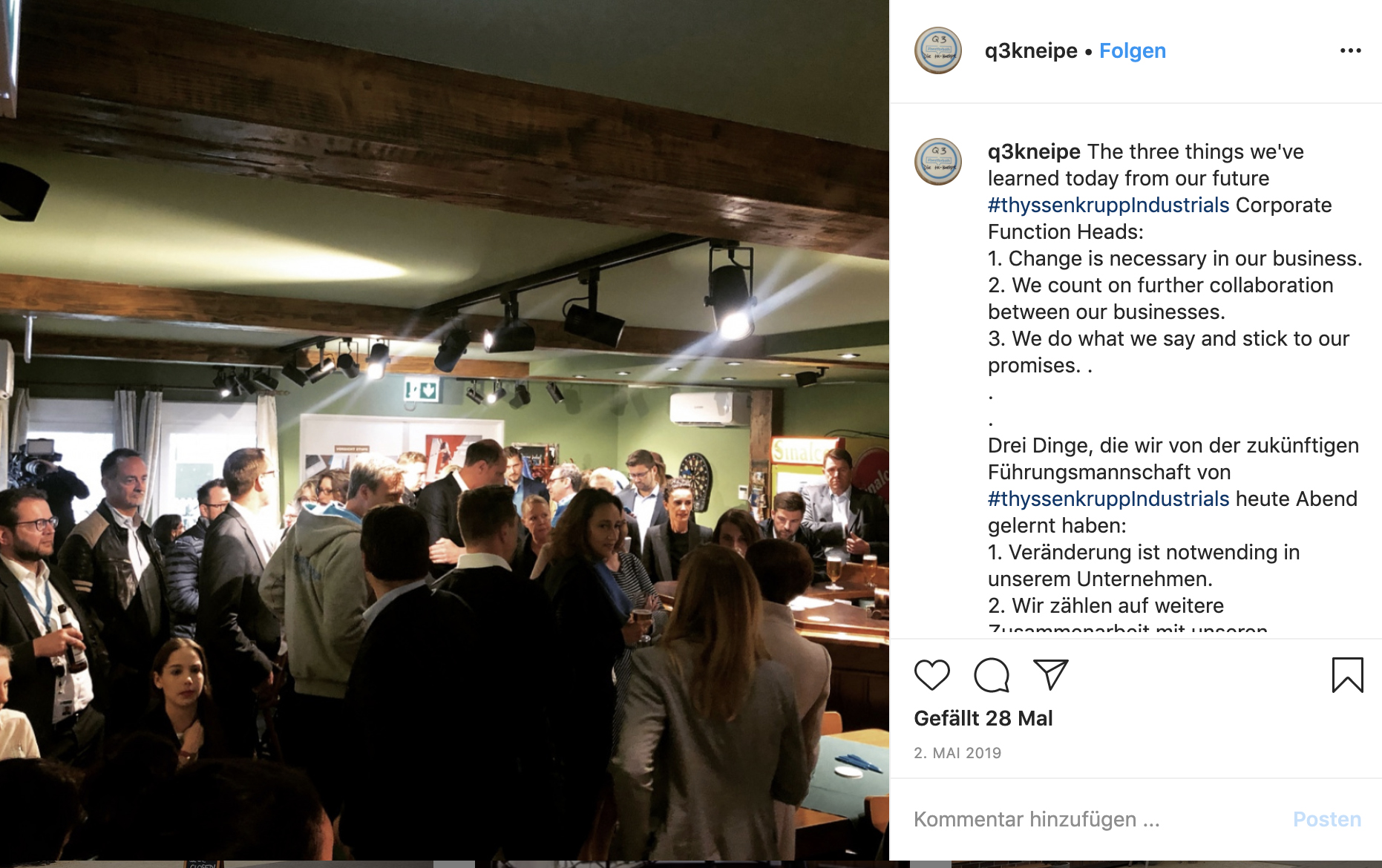Screen dimensions: 1382x868
Task: Click the English caption text beginning 'The three things'
Action: (1175, 258)
